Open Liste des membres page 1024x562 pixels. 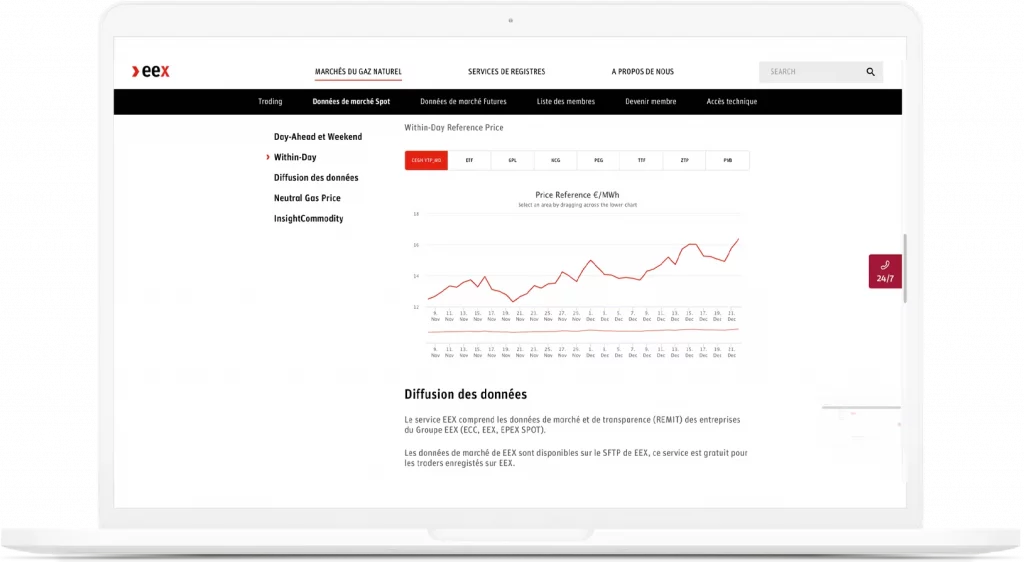click(x=565, y=102)
